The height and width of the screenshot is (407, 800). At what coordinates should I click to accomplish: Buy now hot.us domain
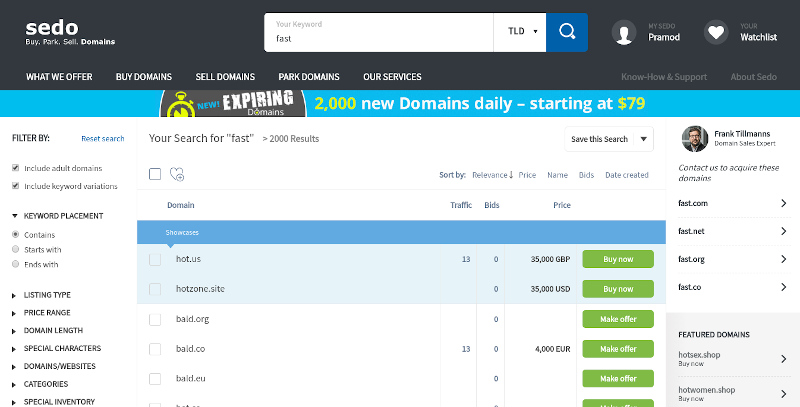pyautogui.click(x=618, y=259)
